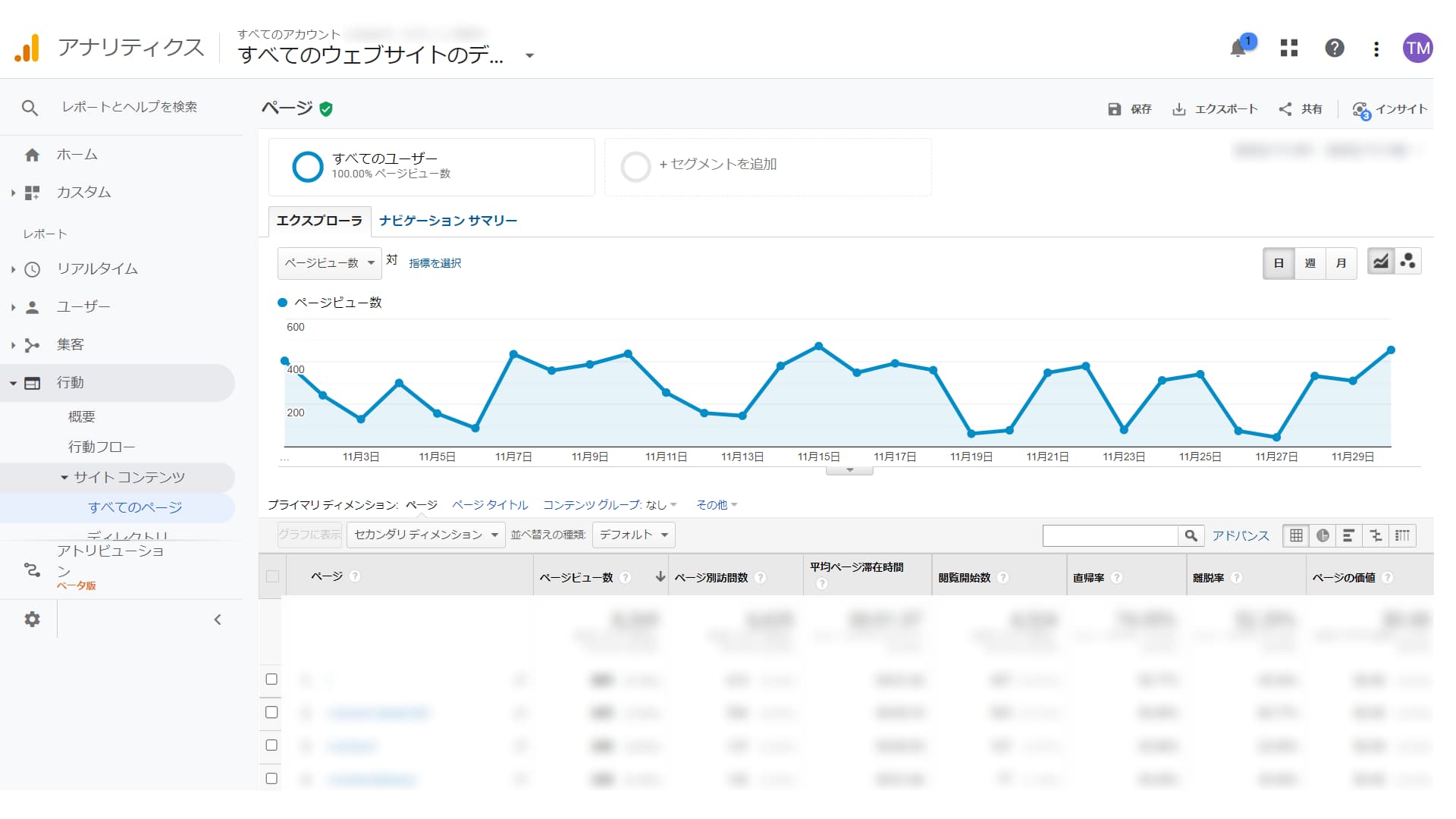Collapse the sidebar with the chevron

pos(218,620)
